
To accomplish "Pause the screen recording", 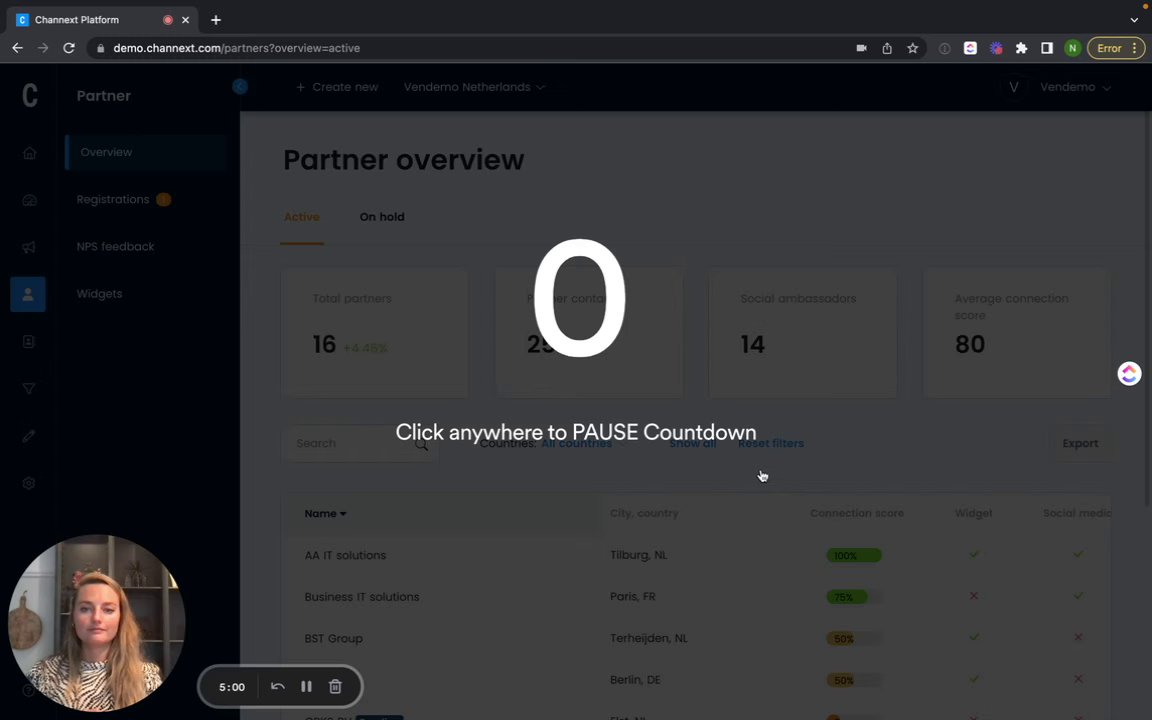I will coord(306,686).
